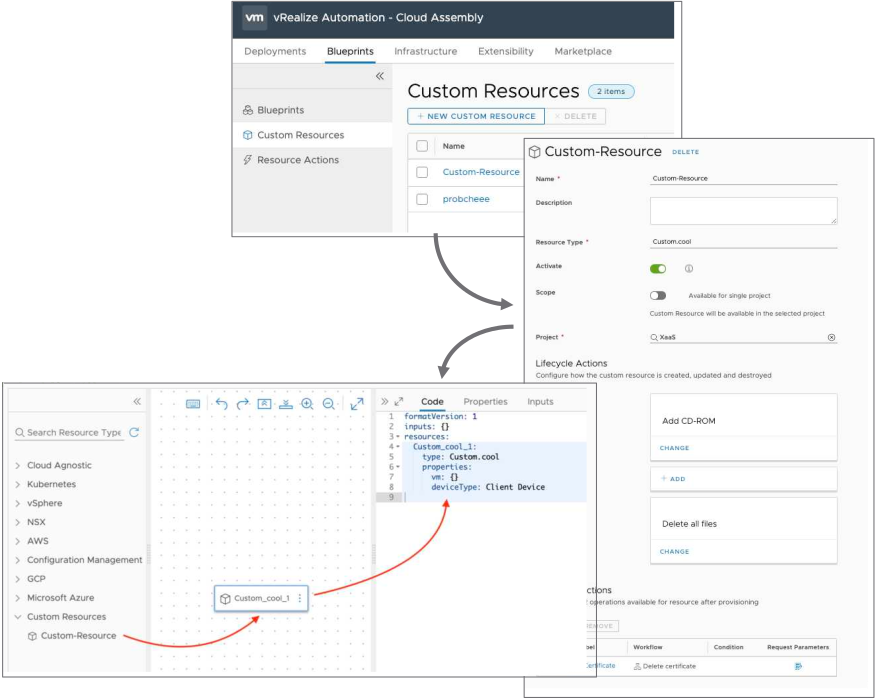The width and height of the screenshot is (877, 699).
Task: Expand the canvas to full screen
Action: point(357,404)
